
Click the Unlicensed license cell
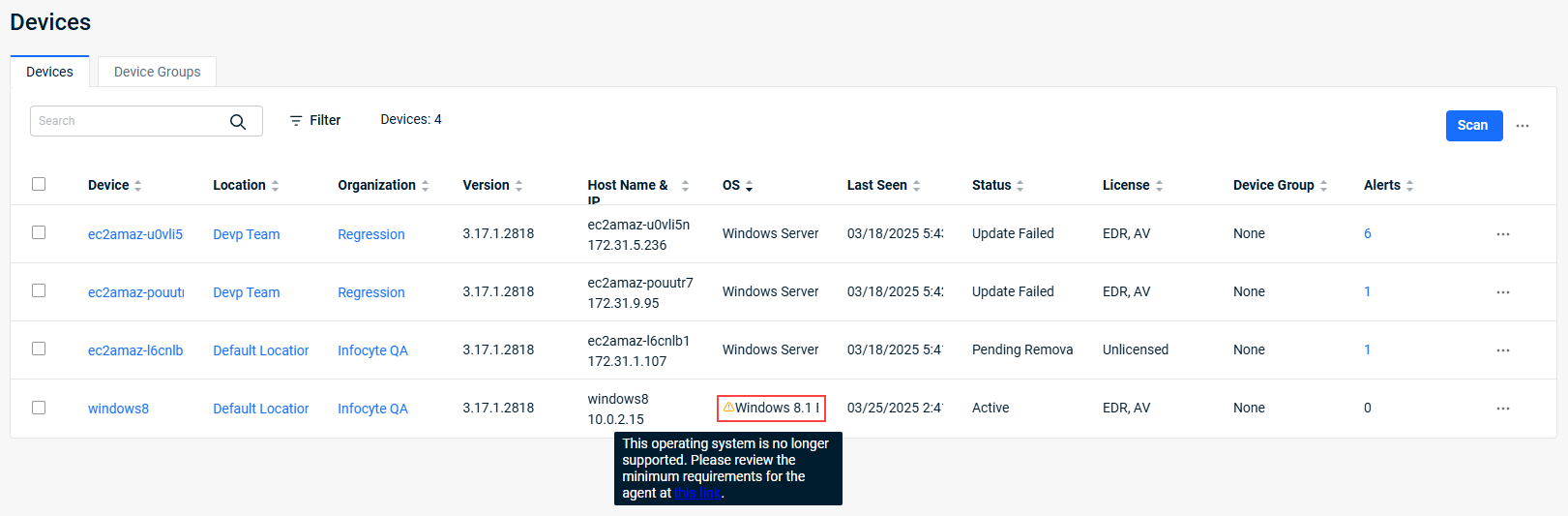pyautogui.click(x=1136, y=349)
